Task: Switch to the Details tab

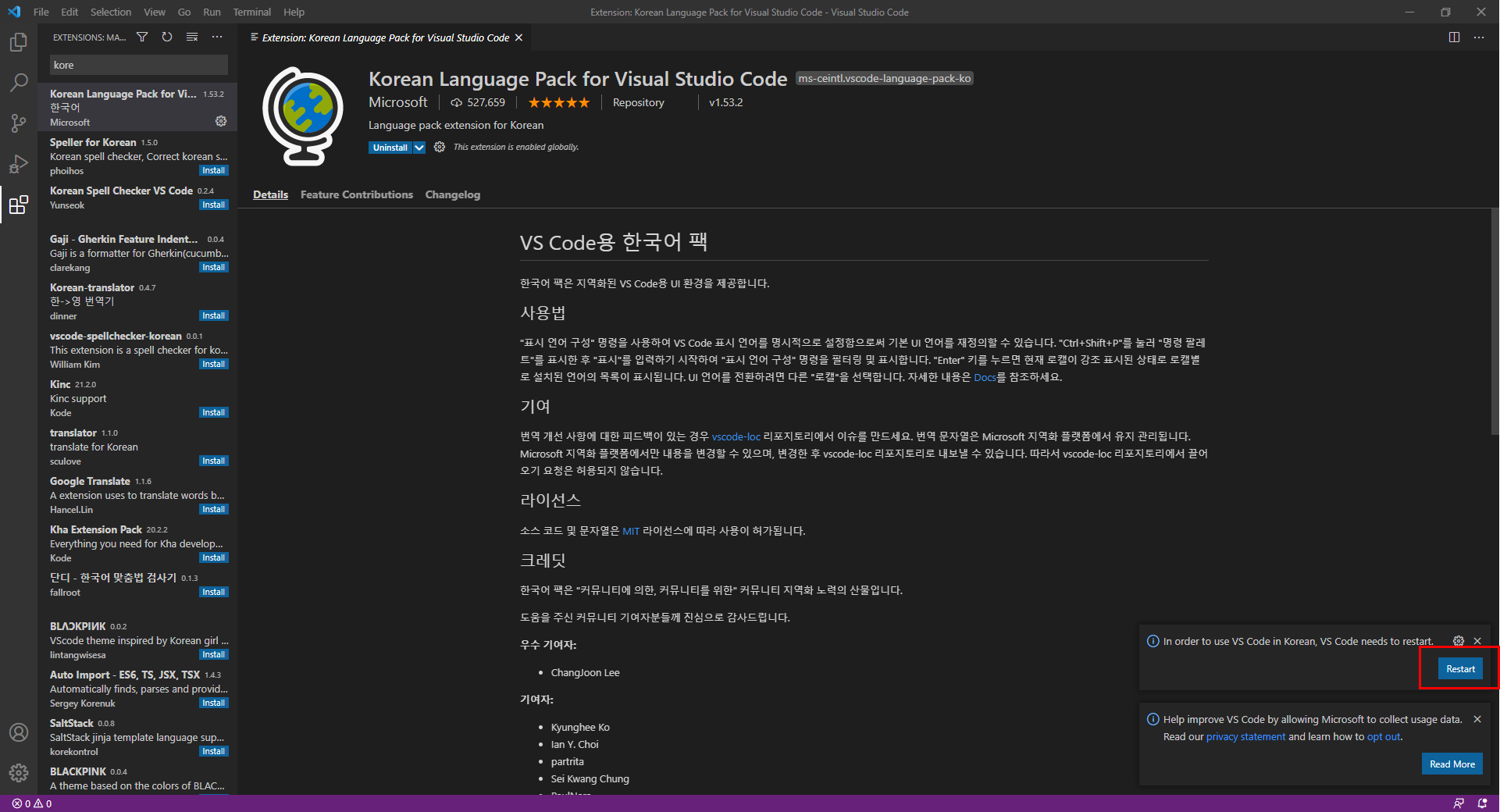Action: [270, 194]
